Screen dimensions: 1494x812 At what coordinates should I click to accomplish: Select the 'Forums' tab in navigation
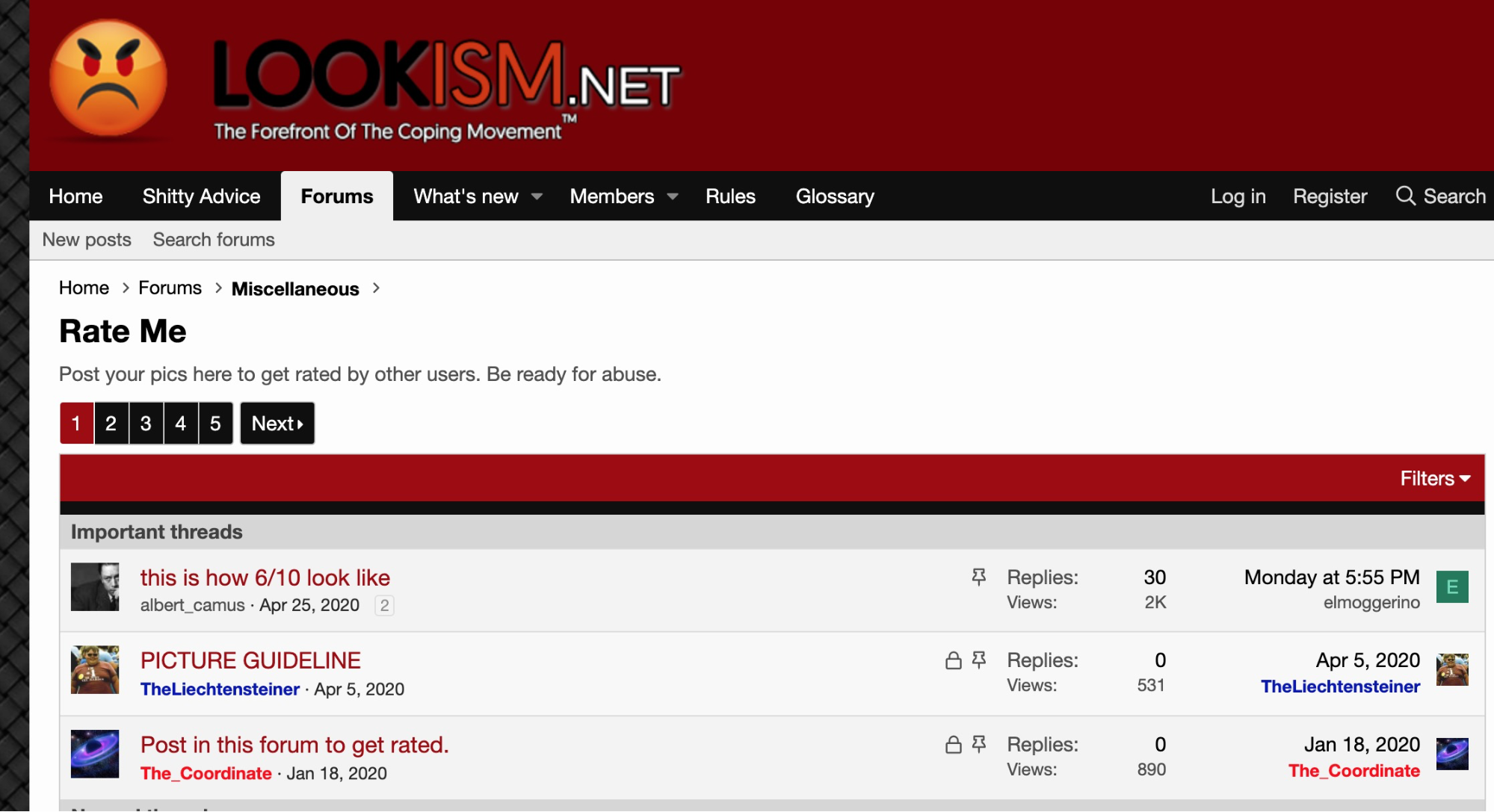[337, 197]
